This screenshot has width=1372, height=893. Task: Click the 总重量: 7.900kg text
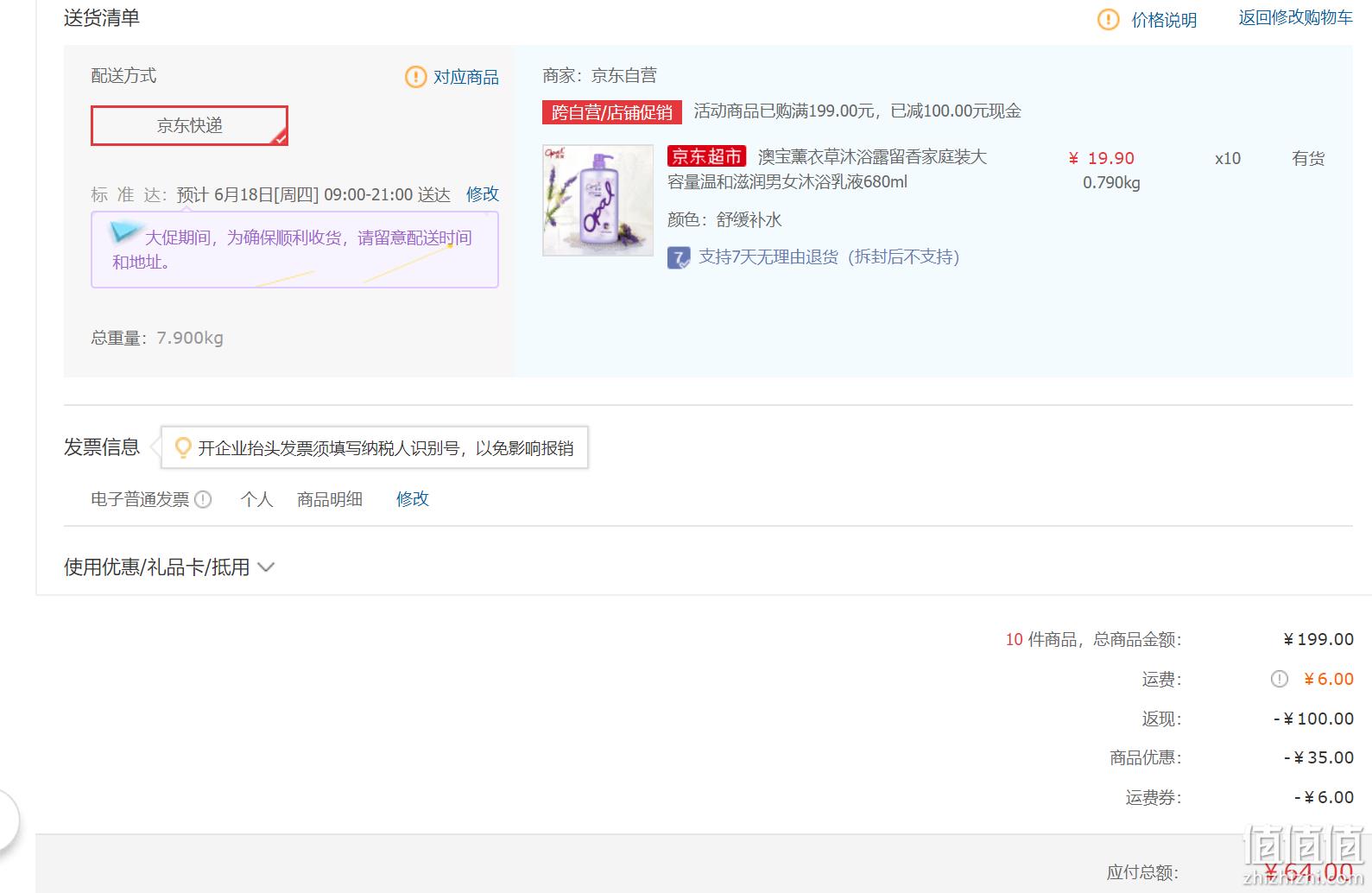(x=157, y=338)
